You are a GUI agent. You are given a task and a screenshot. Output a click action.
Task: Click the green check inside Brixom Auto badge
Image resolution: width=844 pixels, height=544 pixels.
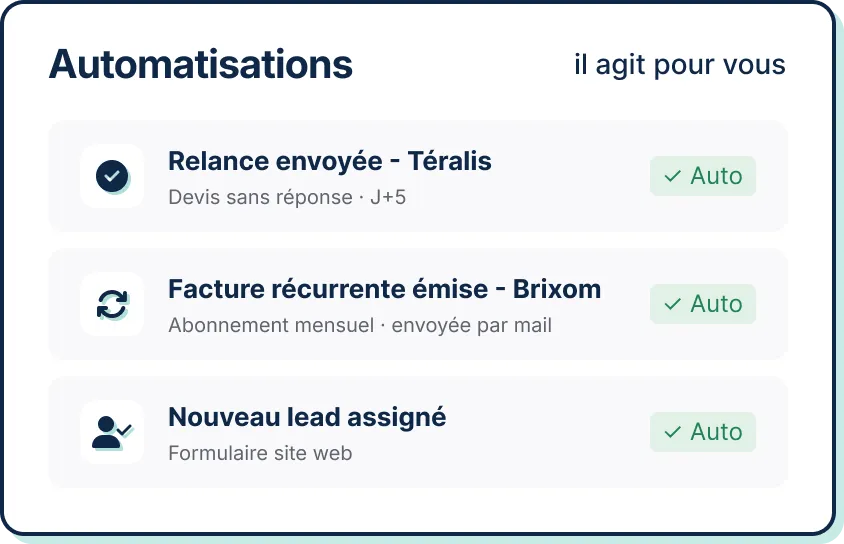point(673,304)
